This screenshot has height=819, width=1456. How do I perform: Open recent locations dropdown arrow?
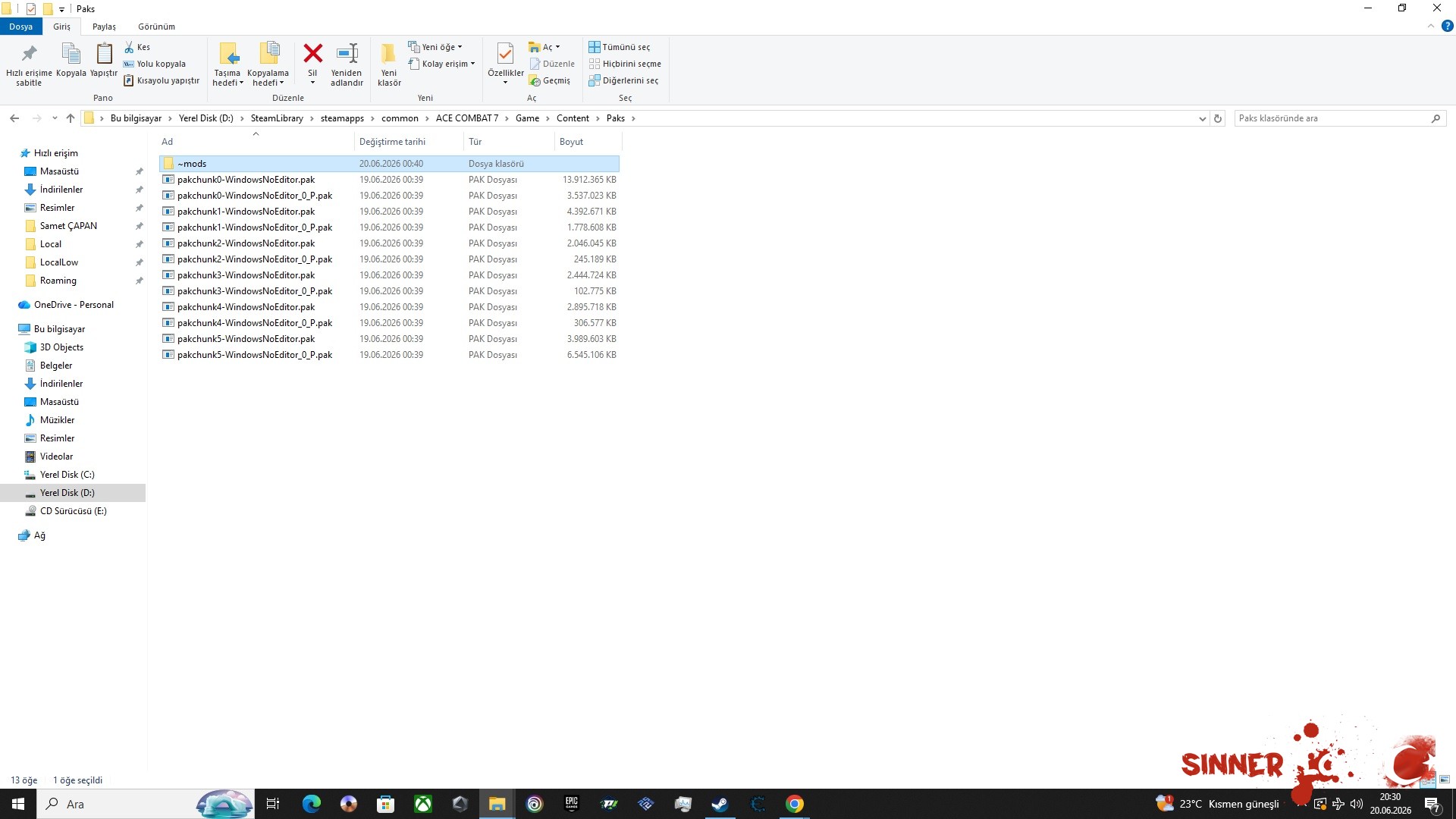click(55, 118)
